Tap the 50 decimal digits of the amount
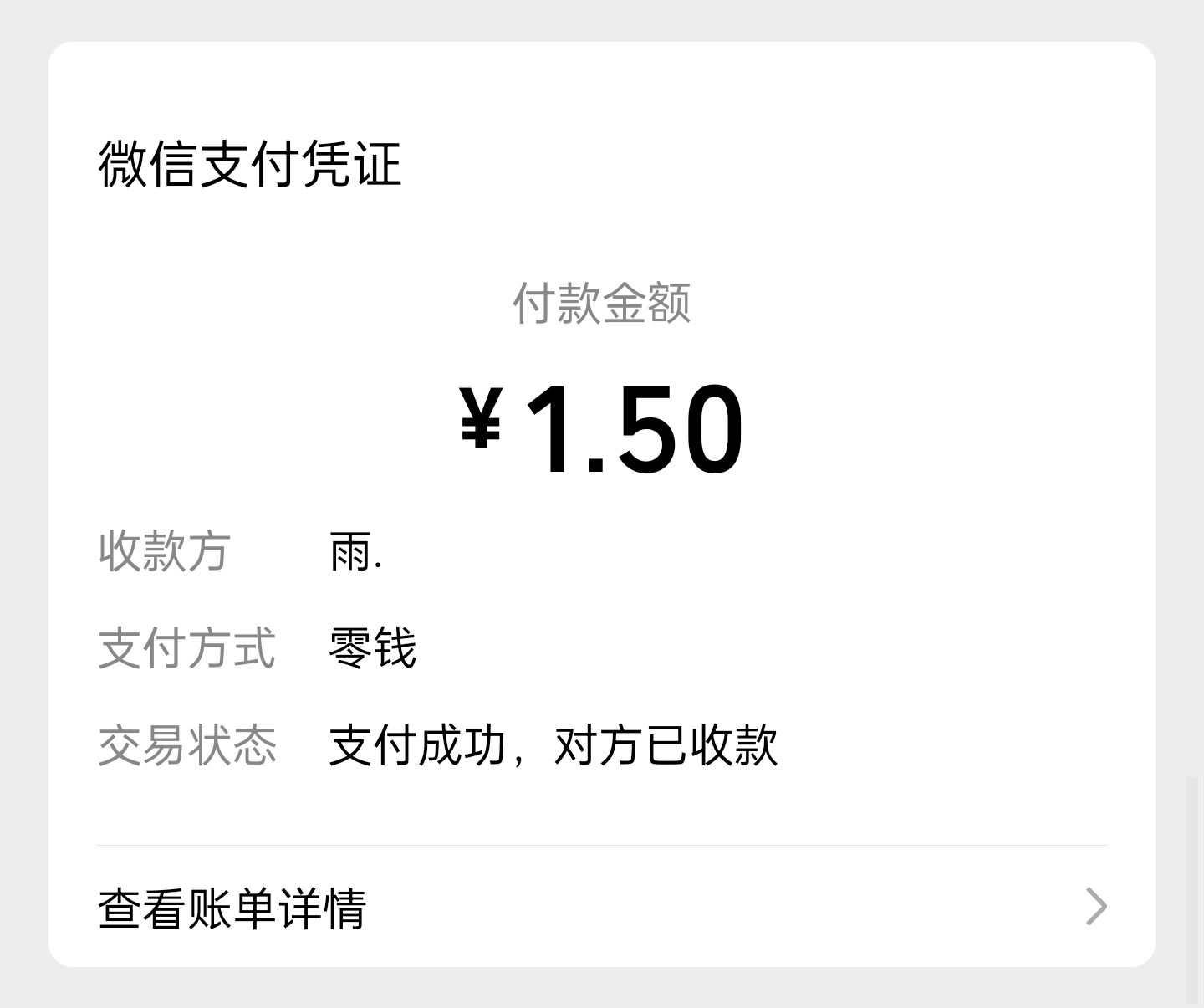Screen dimensions: 1204x1008 click(x=677, y=429)
